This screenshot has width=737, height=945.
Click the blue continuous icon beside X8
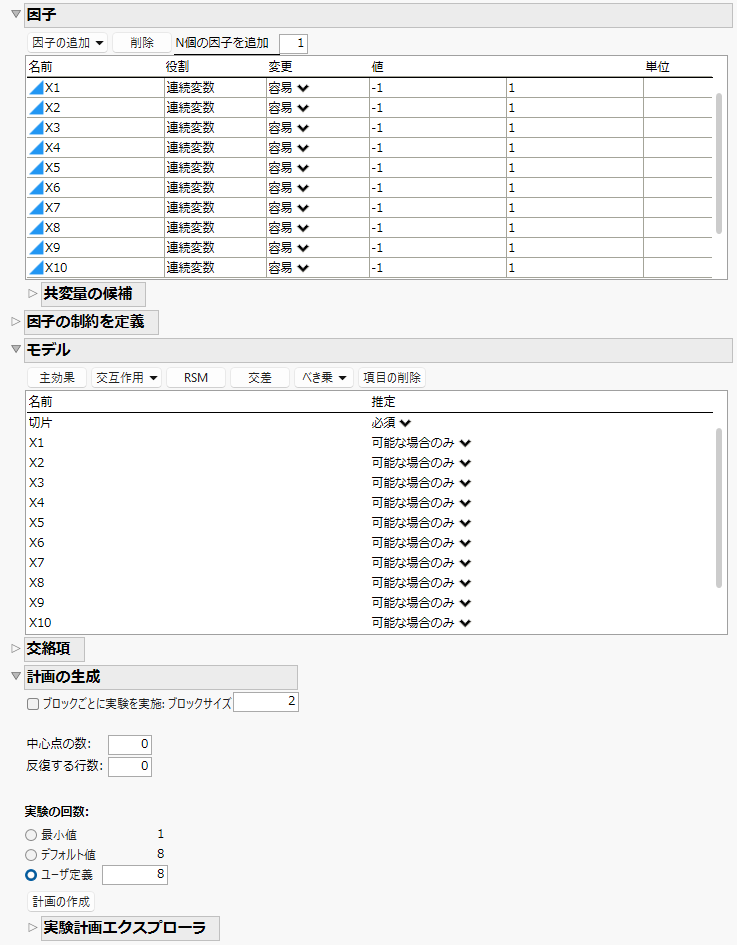[36, 227]
